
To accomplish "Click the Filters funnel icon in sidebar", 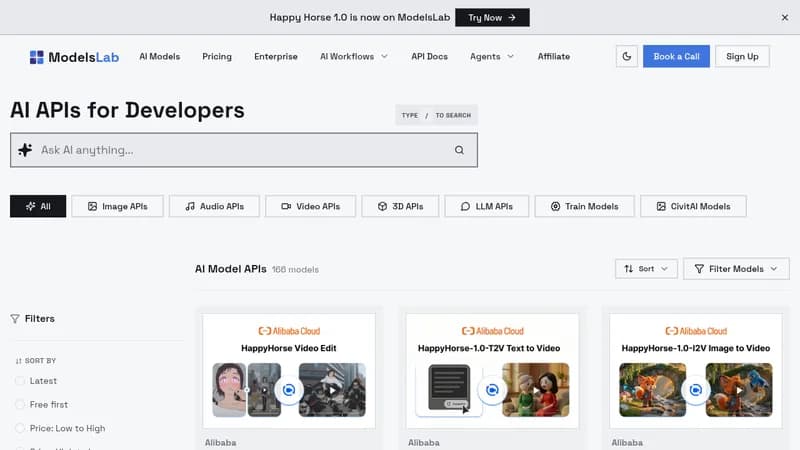I will click(15, 318).
